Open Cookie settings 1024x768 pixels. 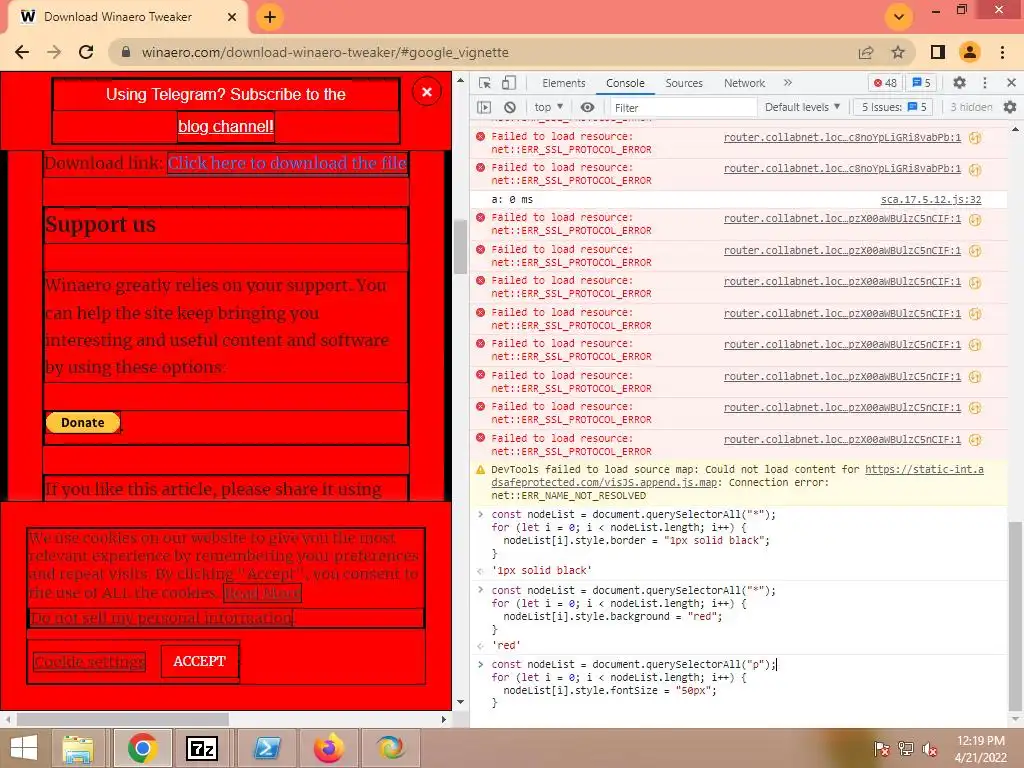click(x=89, y=662)
